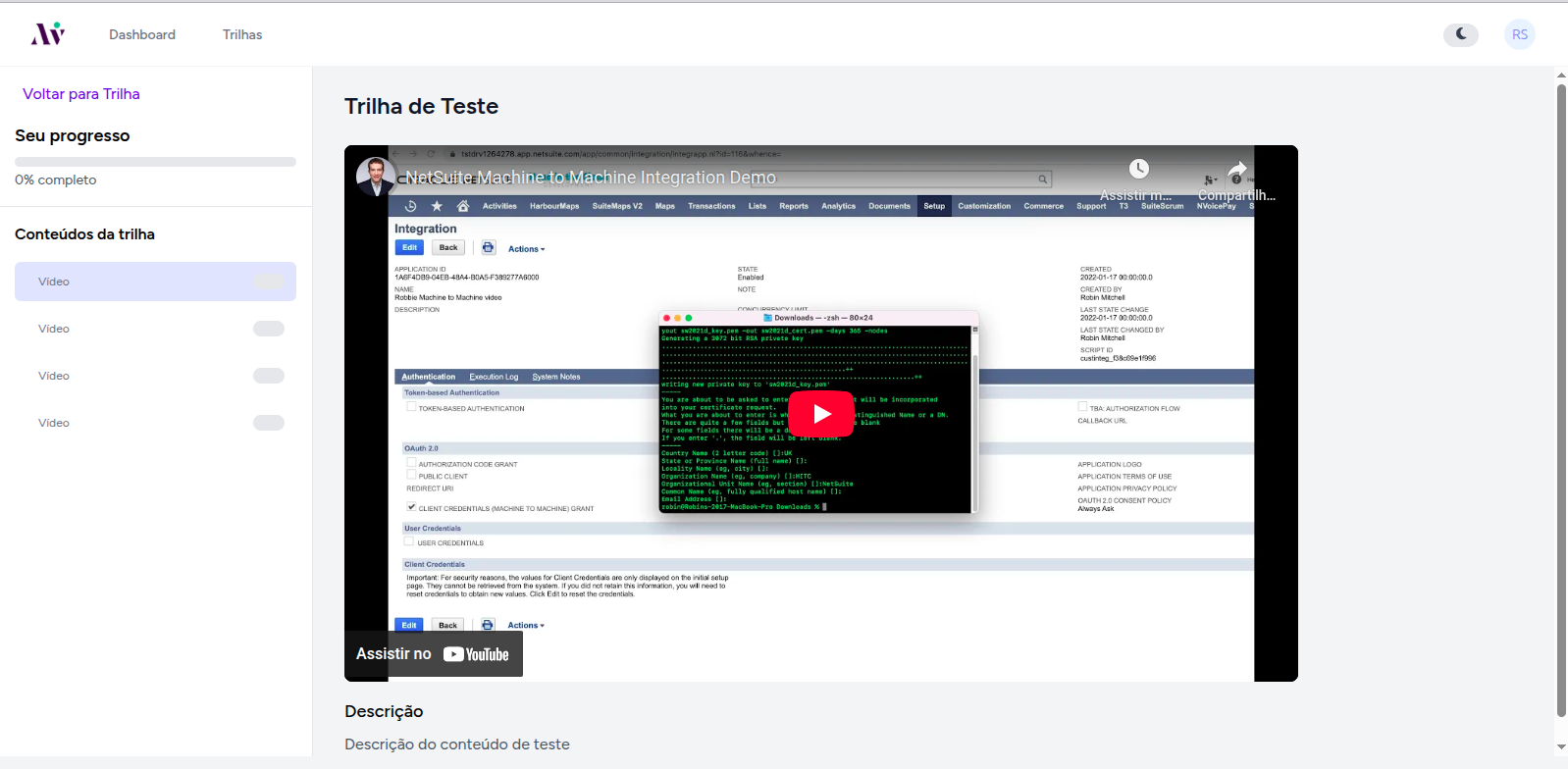Click the Seu progresso progress bar
1568x770 pixels.
(x=155, y=162)
